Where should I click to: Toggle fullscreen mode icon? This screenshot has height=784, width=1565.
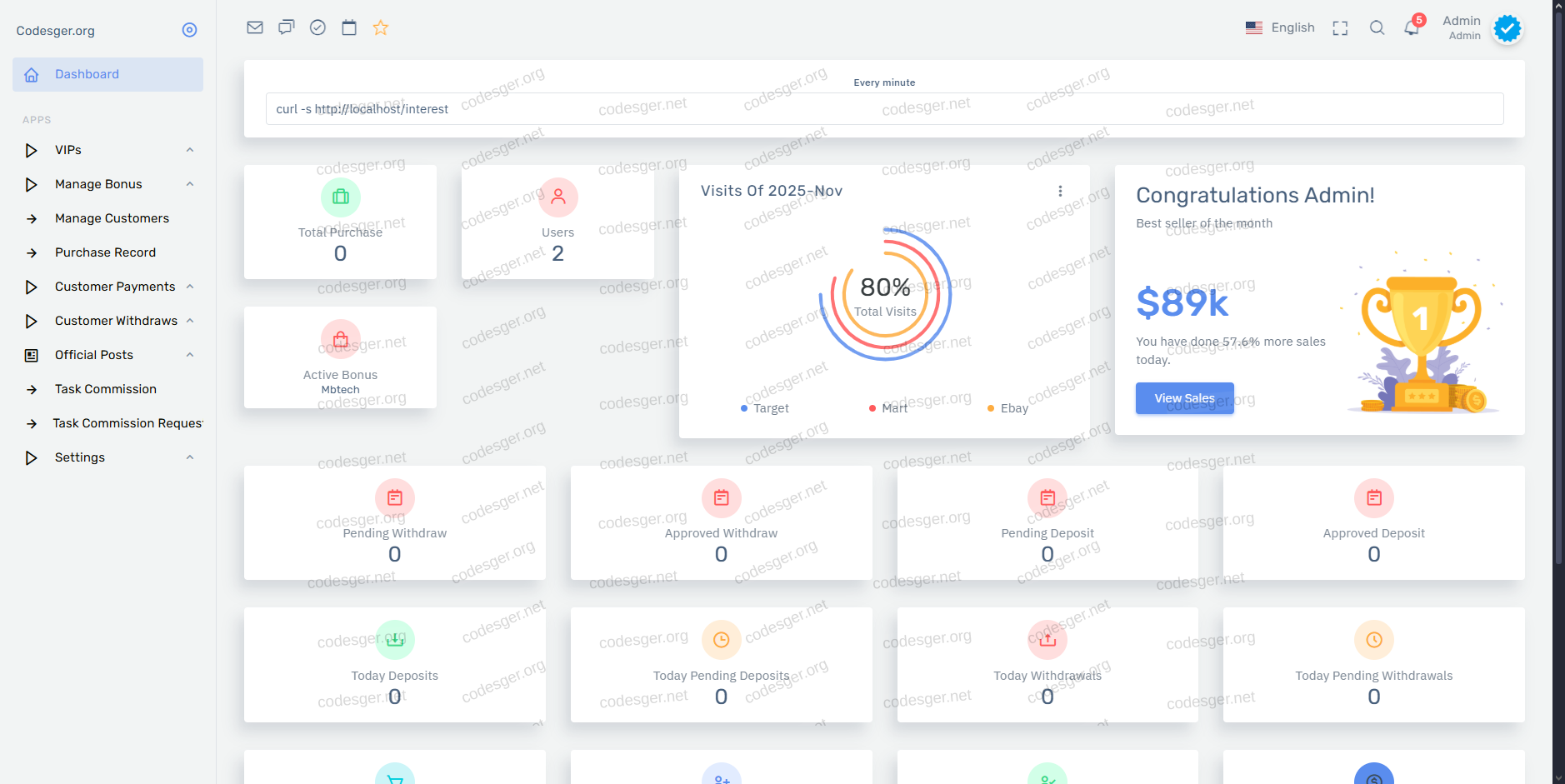1340,28
